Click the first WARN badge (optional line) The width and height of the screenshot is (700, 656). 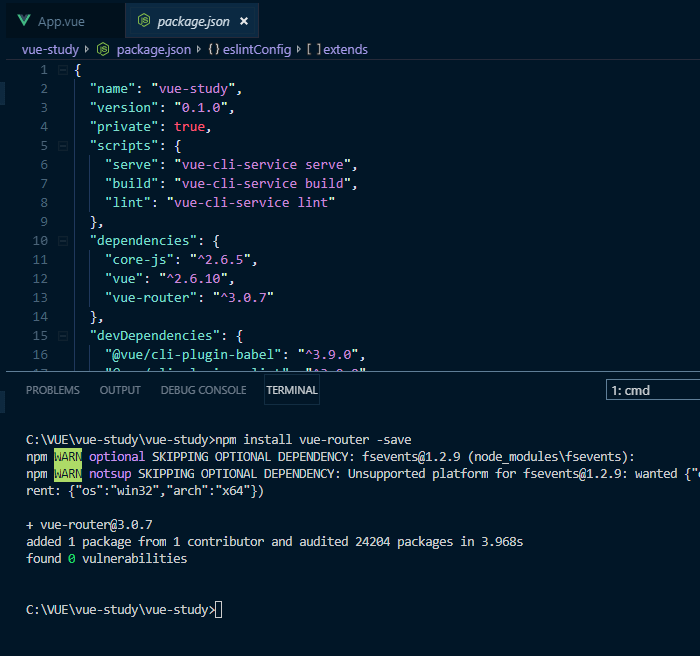point(68,457)
